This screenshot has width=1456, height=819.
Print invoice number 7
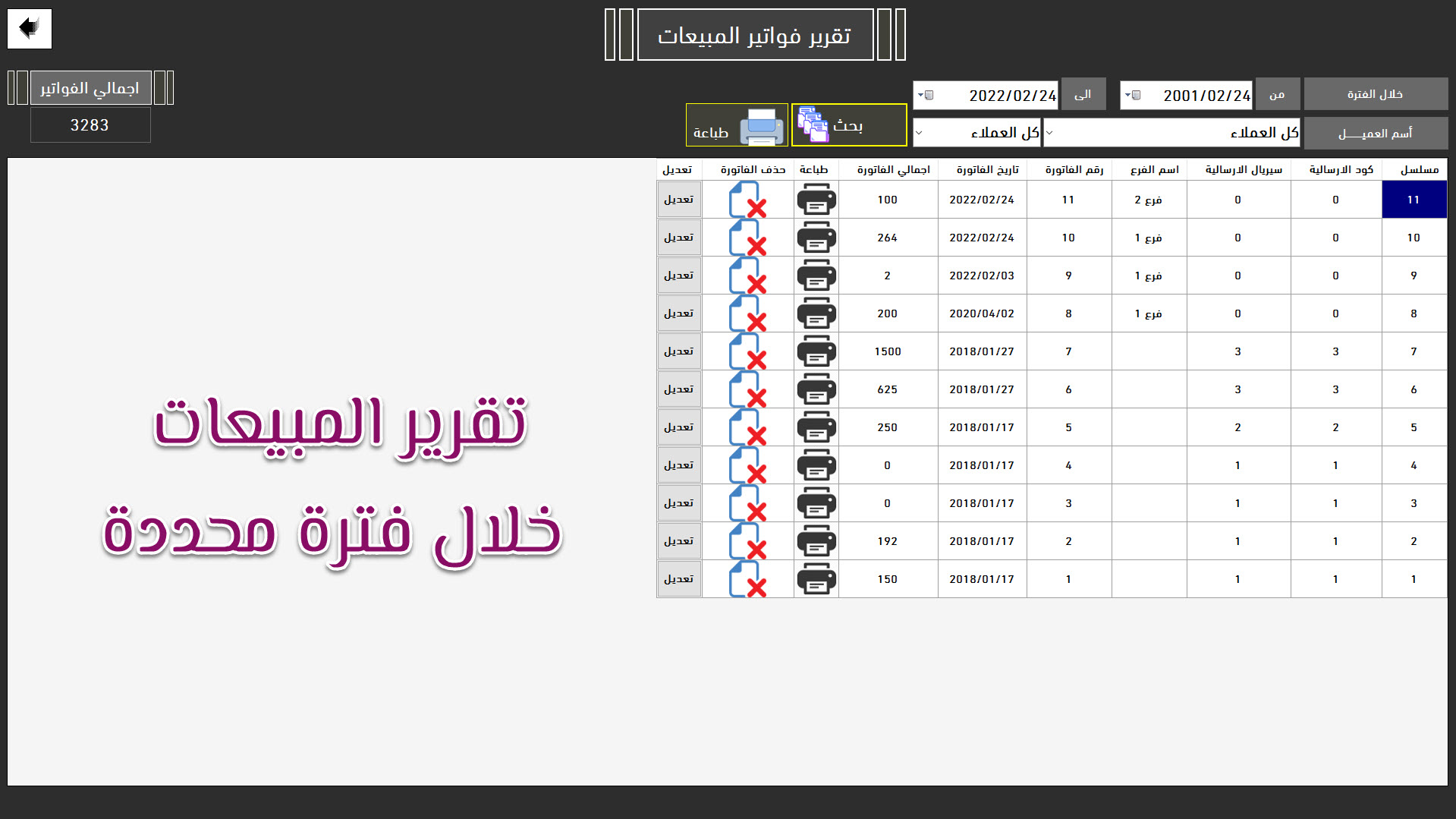[x=816, y=351]
